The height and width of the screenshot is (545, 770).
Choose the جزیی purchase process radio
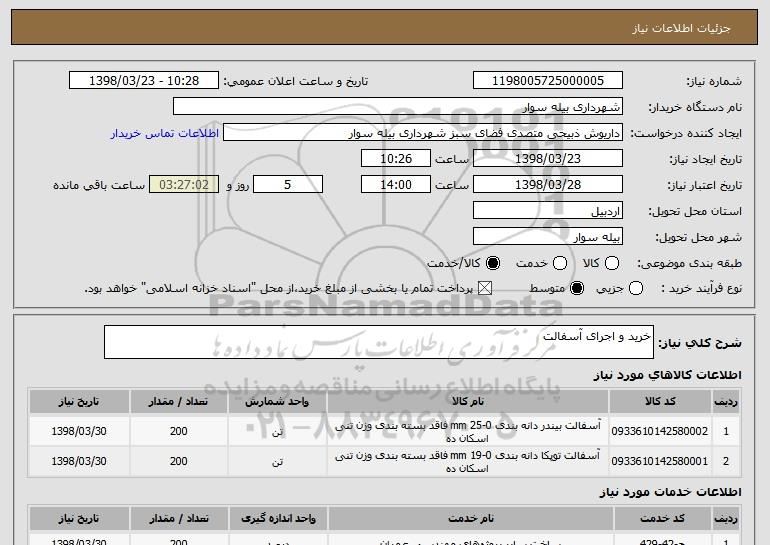click(635, 288)
